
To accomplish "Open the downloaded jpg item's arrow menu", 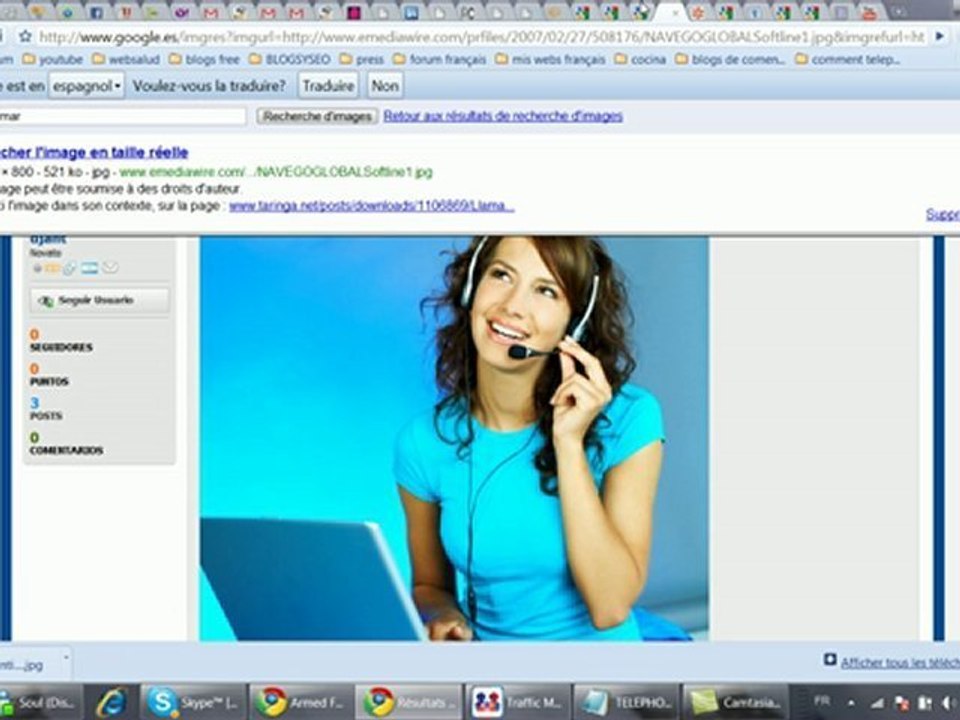I will [66, 658].
